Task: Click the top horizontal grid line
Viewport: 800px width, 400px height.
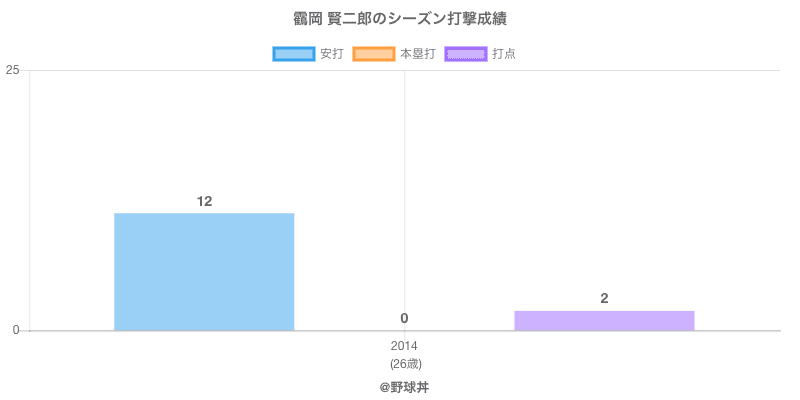Action: (405, 70)
